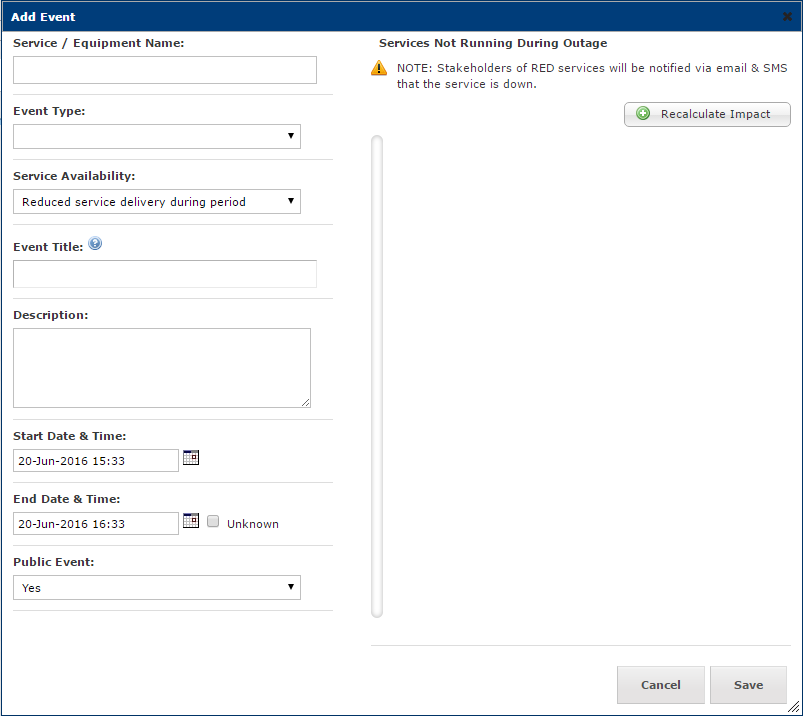Screen dimensions: 803x716
Task: Open the Service Availability dropdown
Action: pyautogui.click(x=157, y=201)
